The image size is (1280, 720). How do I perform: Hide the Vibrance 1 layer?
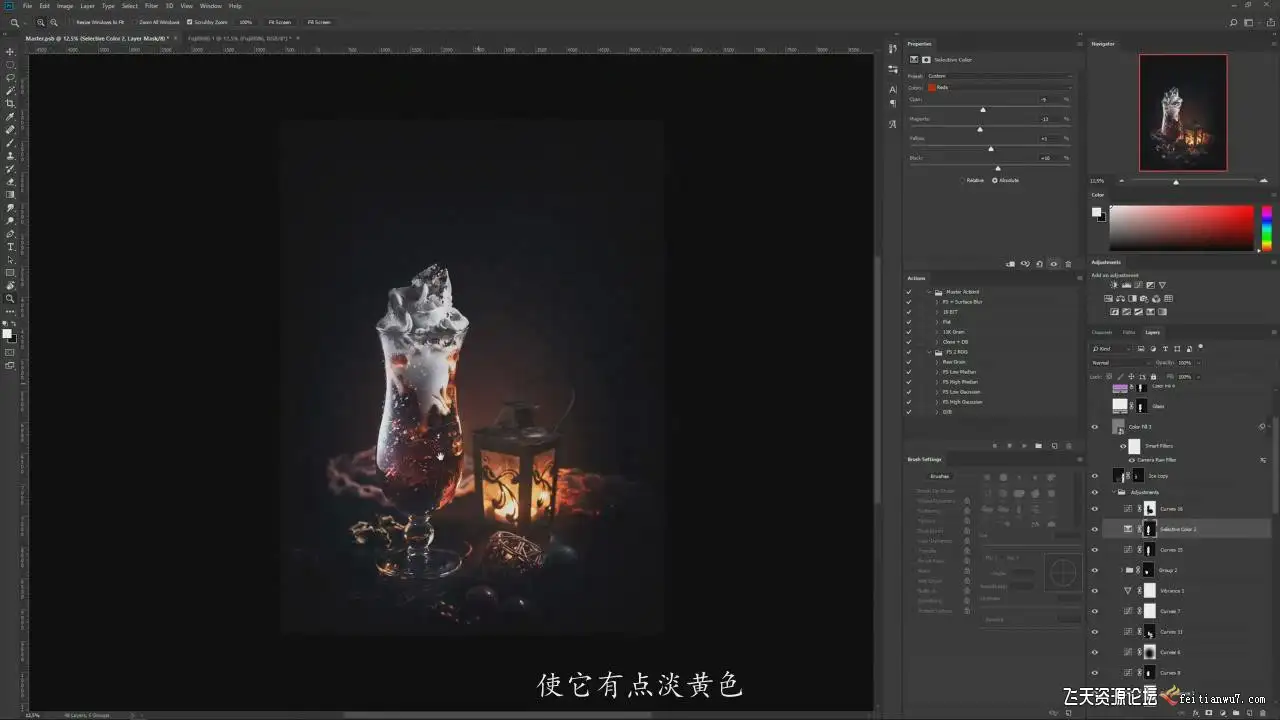pyautogui.click(x=1094, y=591)
